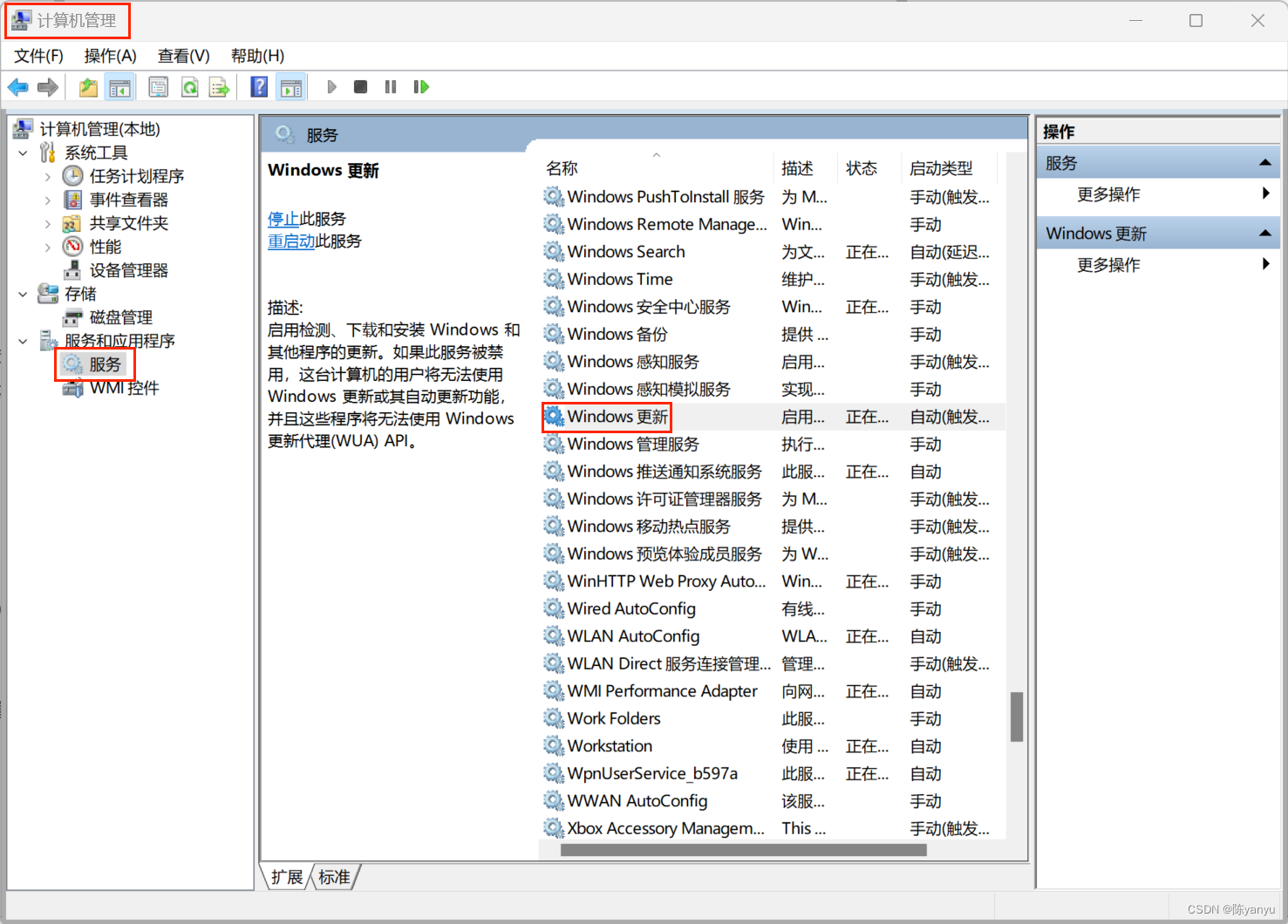The image size is (1288, 924).
Task: Open the 文件(F) menu
Action: (38, 56)
